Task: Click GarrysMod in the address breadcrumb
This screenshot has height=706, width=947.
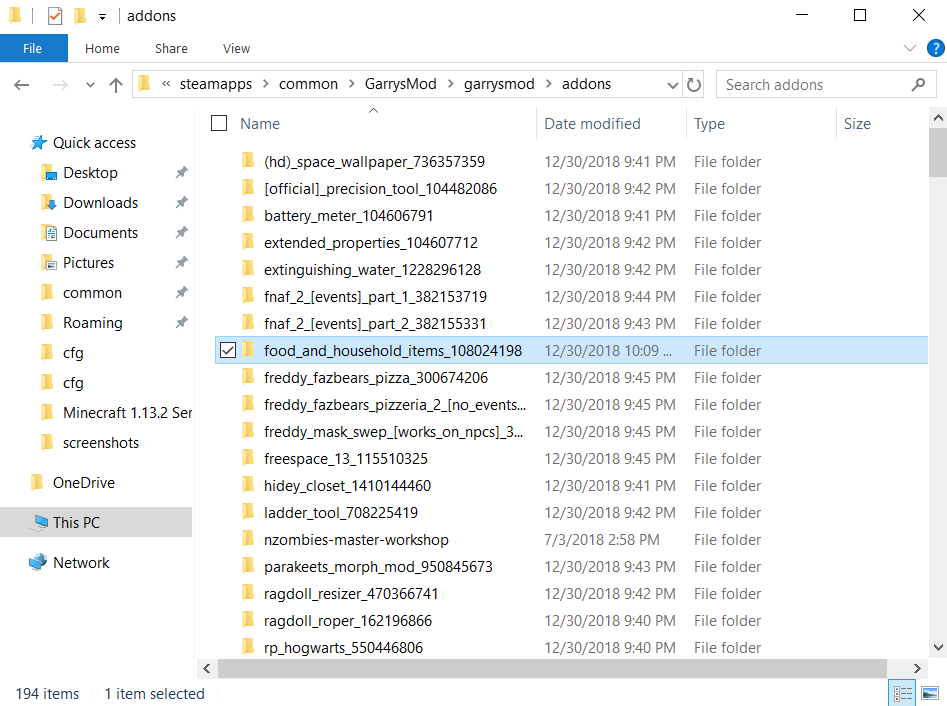Action: tap(400, 84)
